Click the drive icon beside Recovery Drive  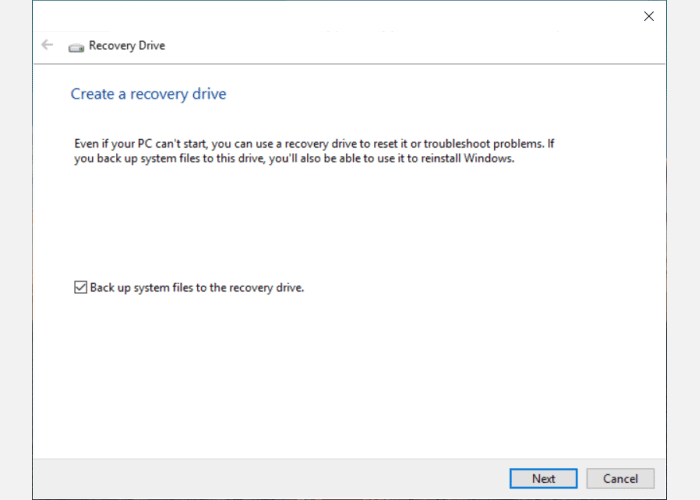click(76, 46)
